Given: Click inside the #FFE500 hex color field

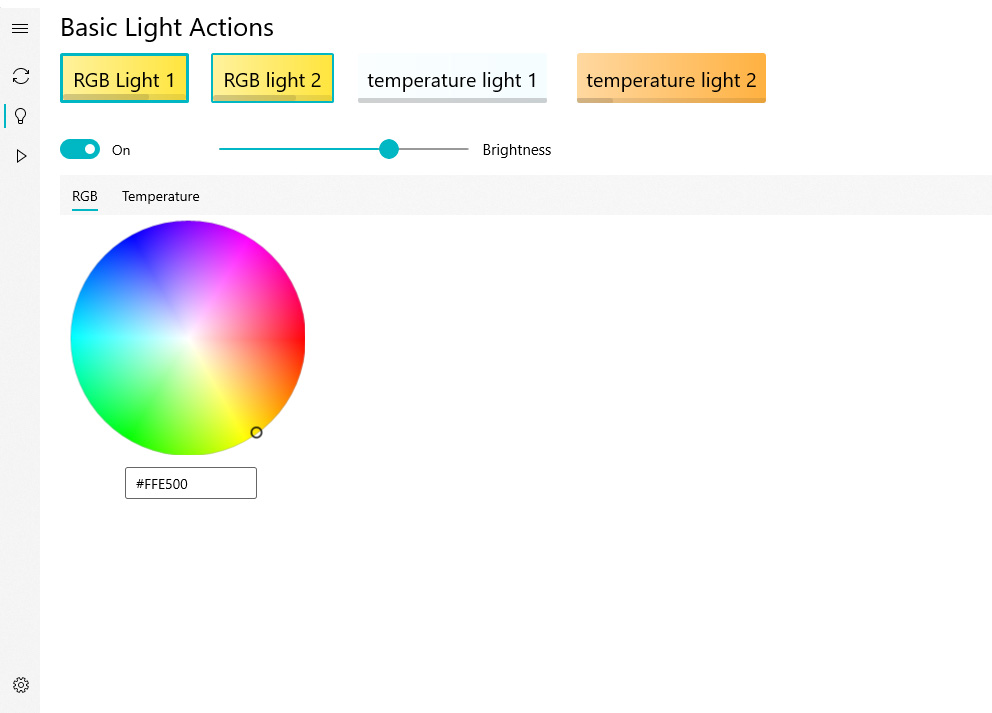Looking at the screenshot, I should pos(190,484).
